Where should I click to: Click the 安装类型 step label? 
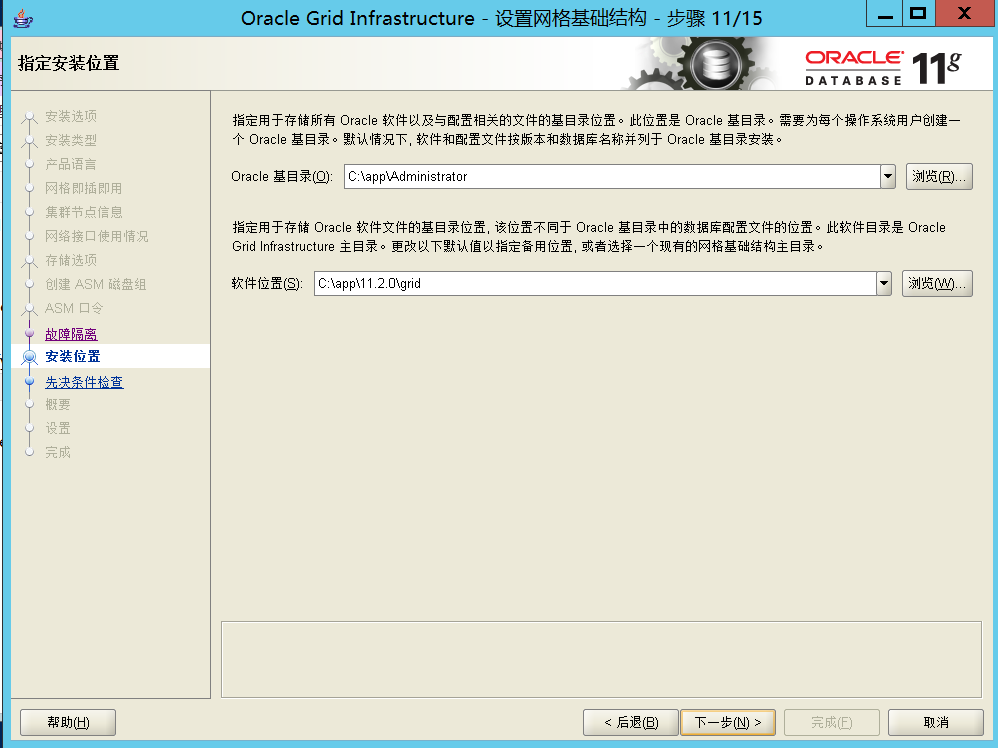tap(71, 140)
